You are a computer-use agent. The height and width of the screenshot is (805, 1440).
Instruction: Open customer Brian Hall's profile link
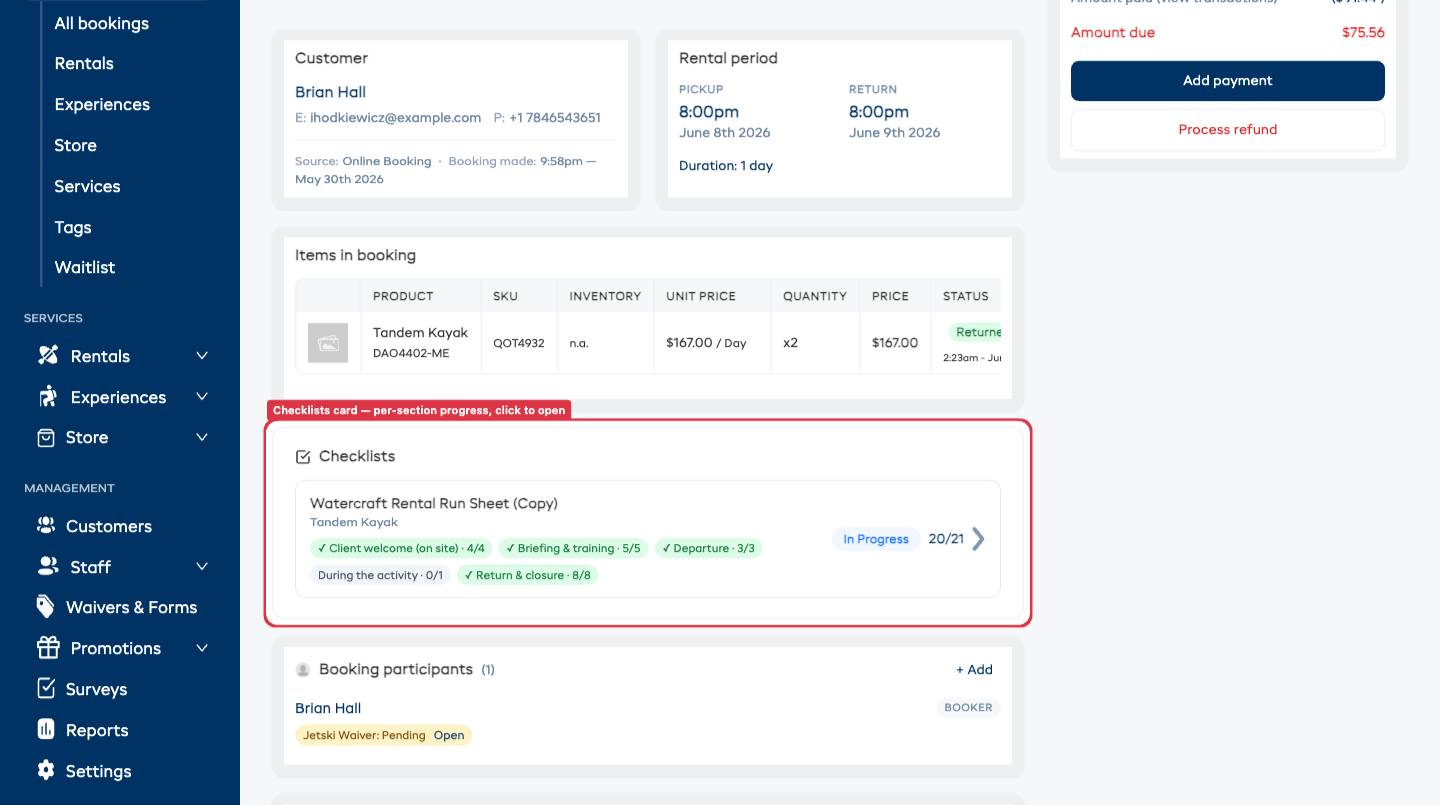click(330, 92)
